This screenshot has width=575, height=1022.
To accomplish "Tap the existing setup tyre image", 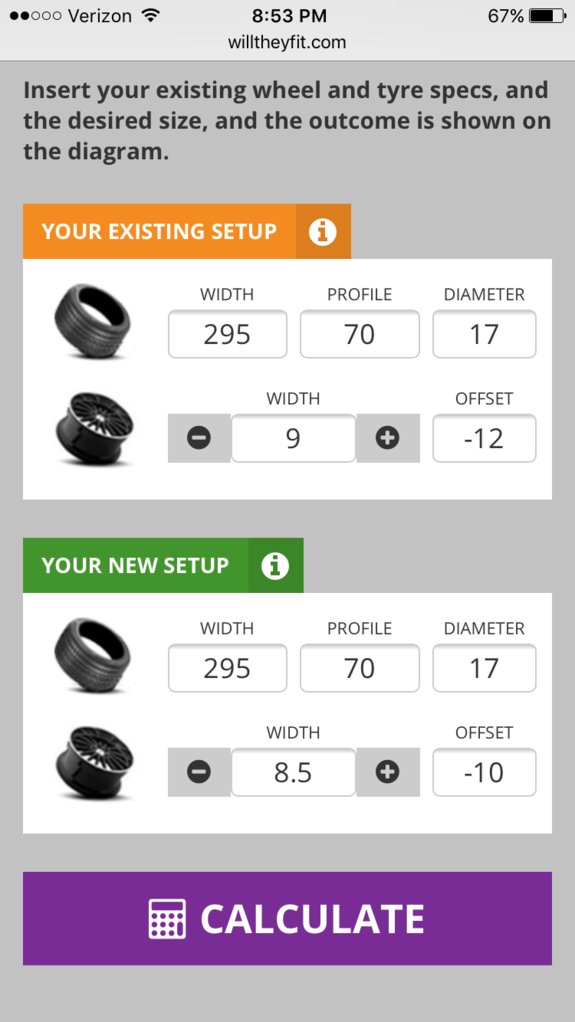I will (92, 321).
